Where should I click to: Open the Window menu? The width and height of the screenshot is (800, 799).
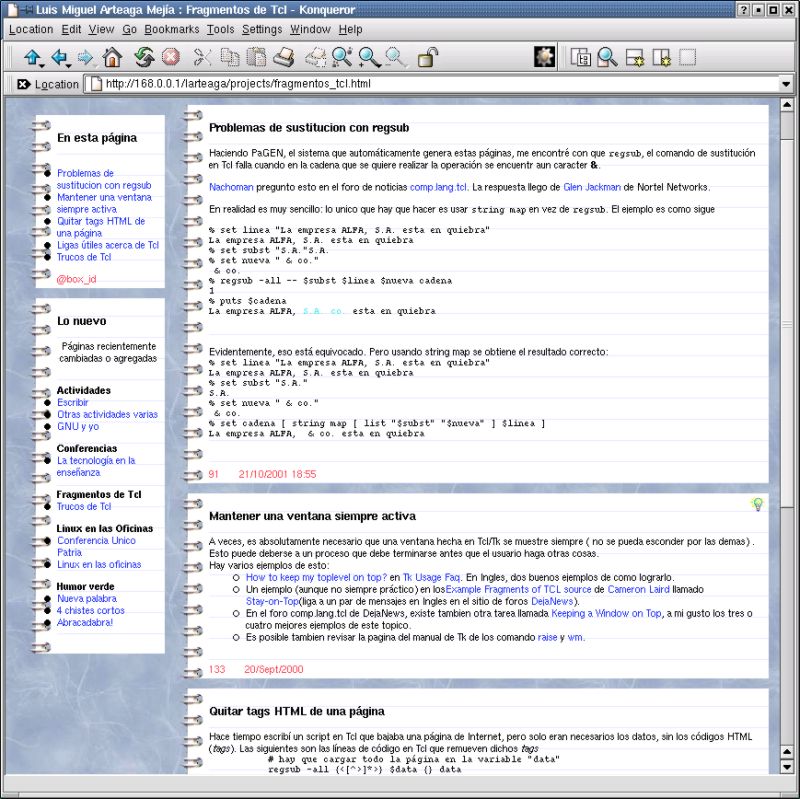(x=311, y=30)
